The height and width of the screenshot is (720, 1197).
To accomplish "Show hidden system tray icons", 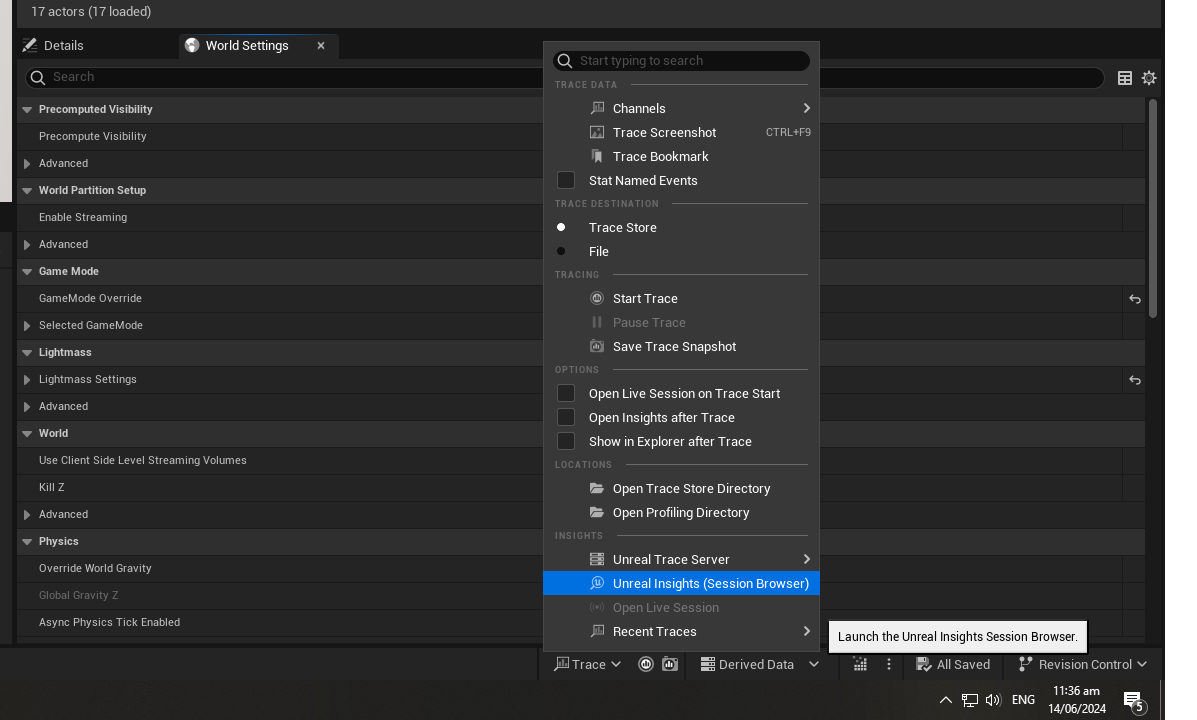I will pos(945,700).
